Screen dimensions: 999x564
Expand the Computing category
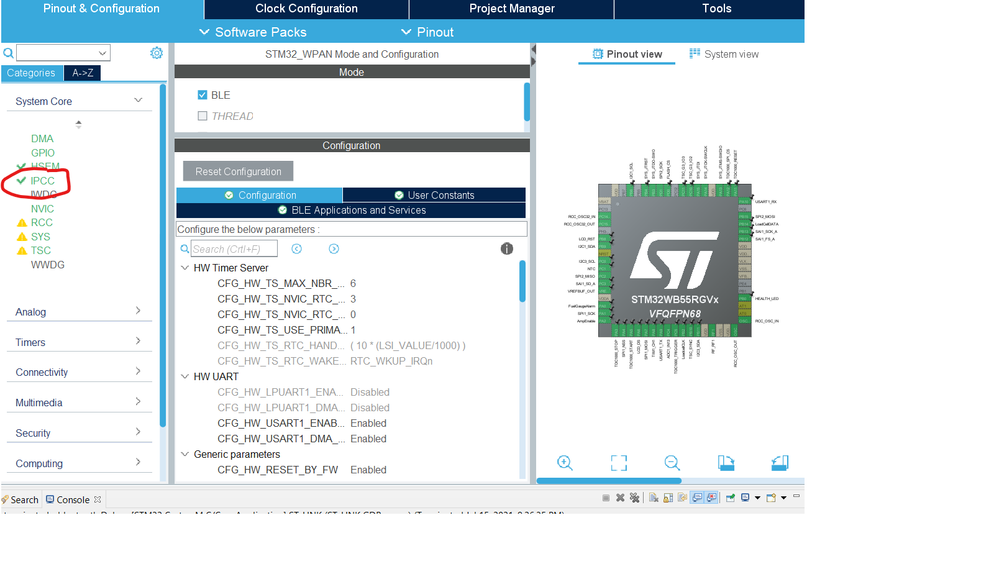tap(138, 462)
